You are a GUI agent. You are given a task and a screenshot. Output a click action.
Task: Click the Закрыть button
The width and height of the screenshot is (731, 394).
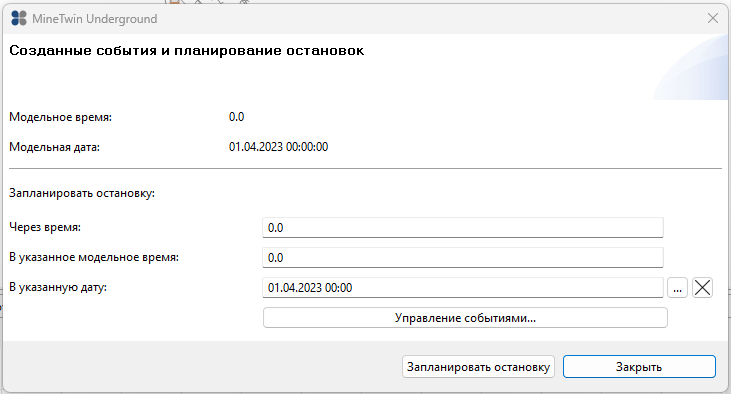639,367
